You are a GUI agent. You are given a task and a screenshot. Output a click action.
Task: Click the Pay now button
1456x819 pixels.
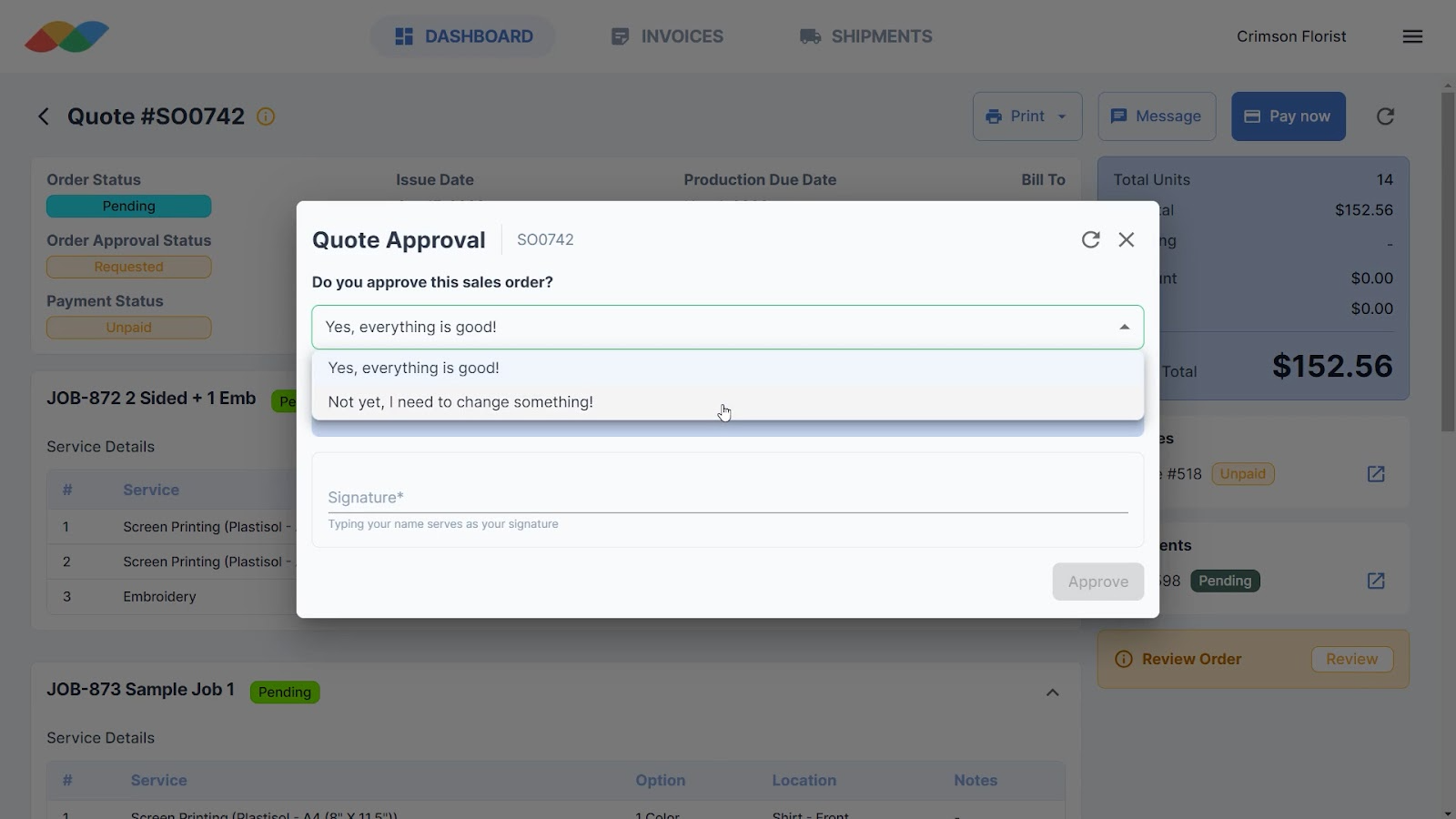(1289, 116)
